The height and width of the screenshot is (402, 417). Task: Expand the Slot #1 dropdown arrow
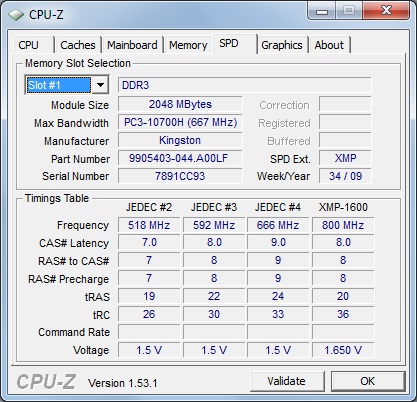point(100,85)
